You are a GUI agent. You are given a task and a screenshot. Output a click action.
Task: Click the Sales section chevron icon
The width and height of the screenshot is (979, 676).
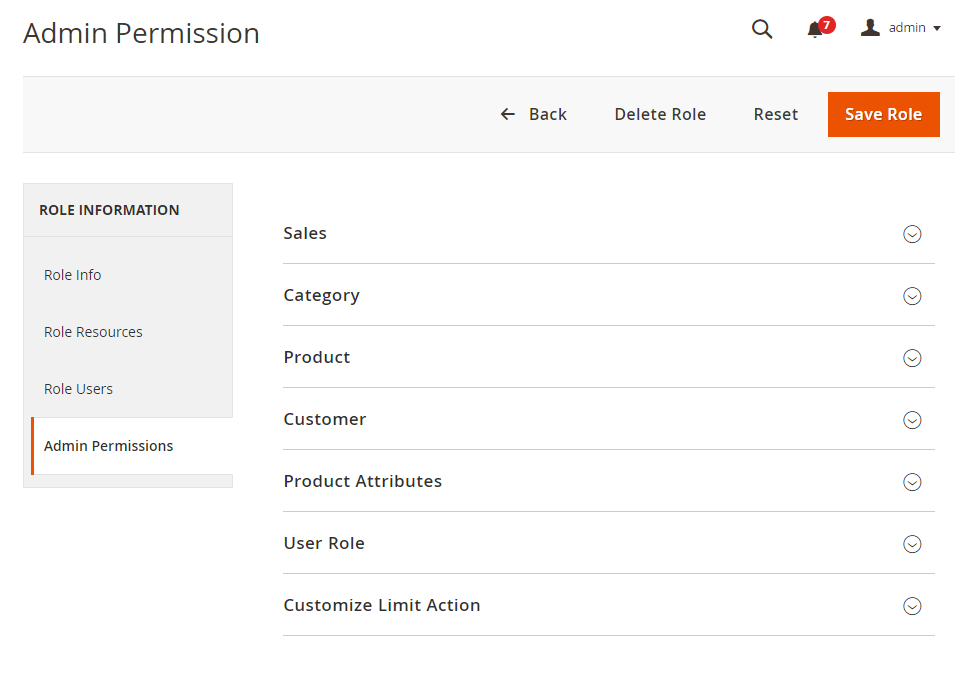click(x=911, y=234)
